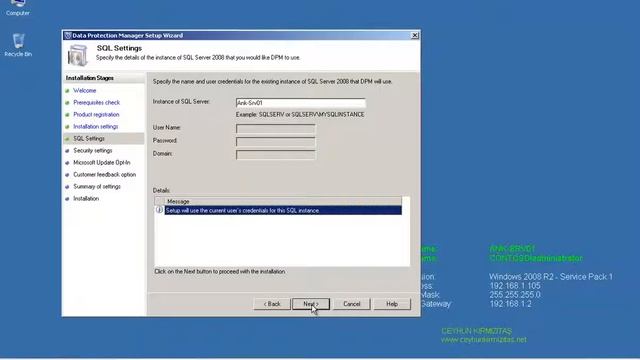The height and width of the screenshot is (360, 640).
Task: Select Customer feedback option stage
Action: click(x=104, y=175)
